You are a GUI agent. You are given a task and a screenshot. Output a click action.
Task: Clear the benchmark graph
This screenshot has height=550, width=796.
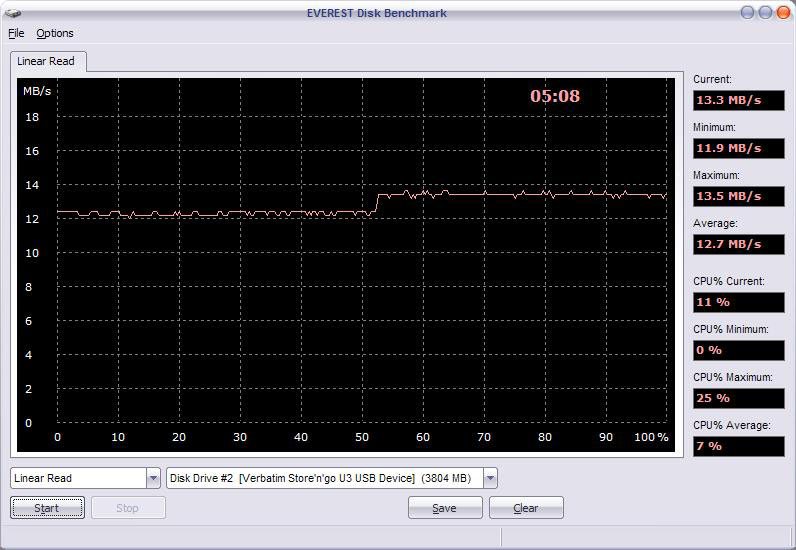526,508
